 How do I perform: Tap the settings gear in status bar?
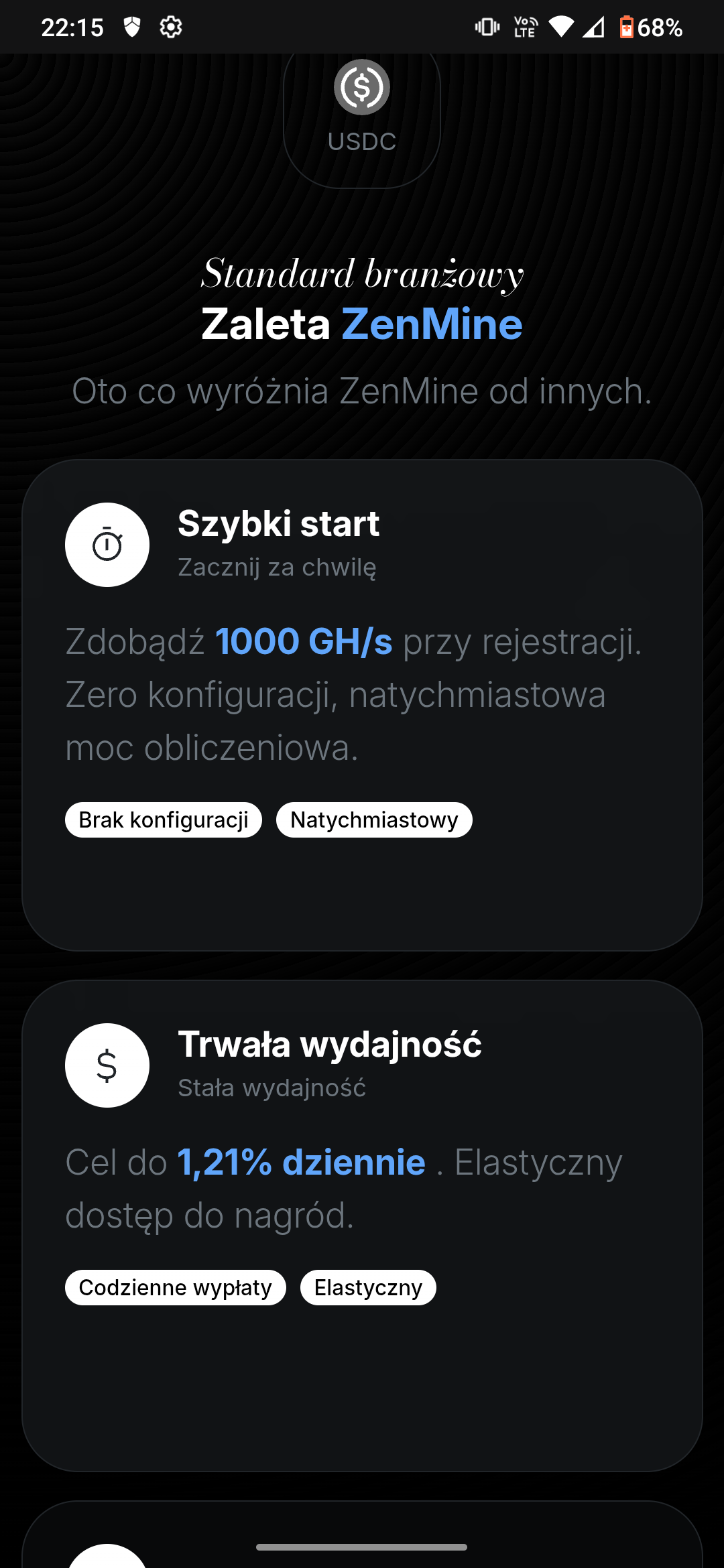(171, 27)
